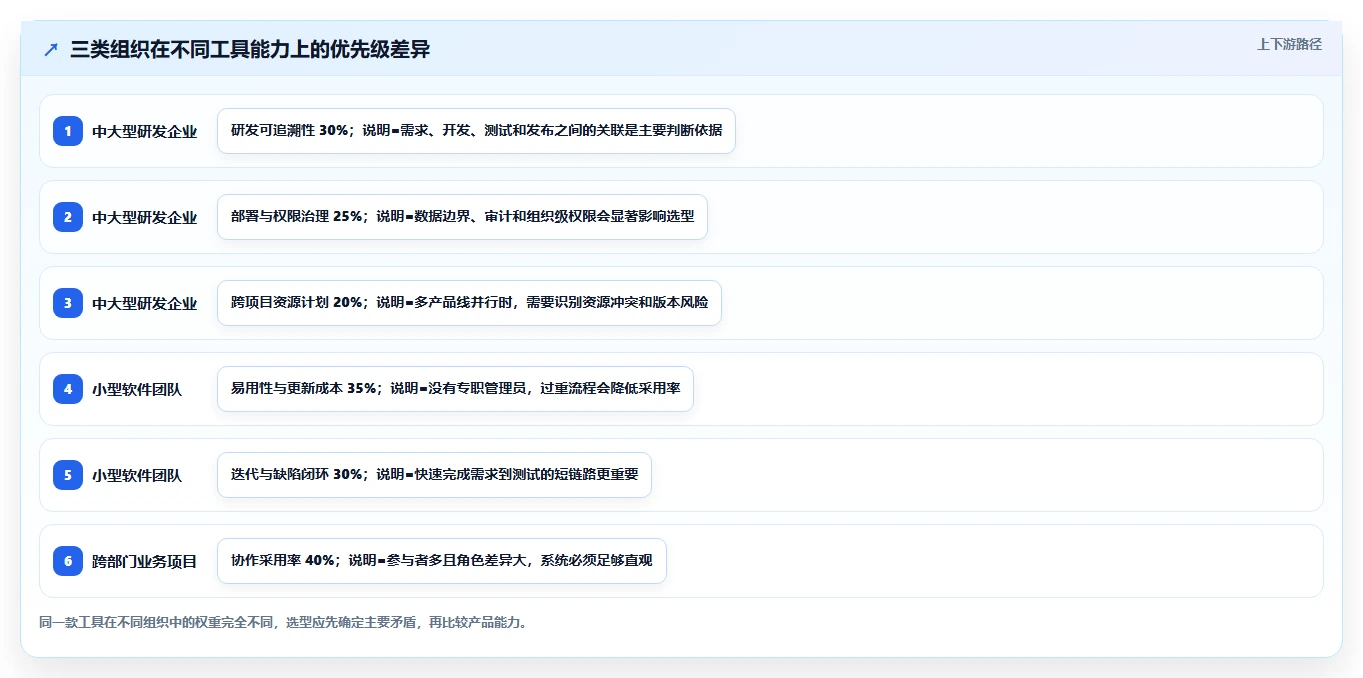Click number badge 1
The width and height of the screenshot is (1363, 678).
(x=68, y=131)
